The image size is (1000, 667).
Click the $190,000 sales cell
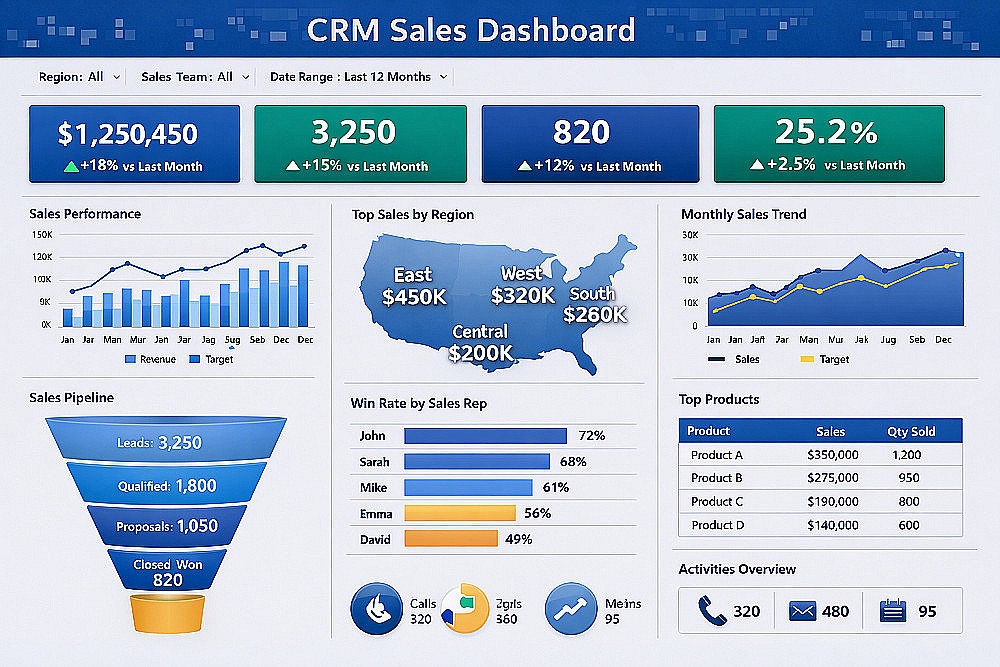[832, 502]
